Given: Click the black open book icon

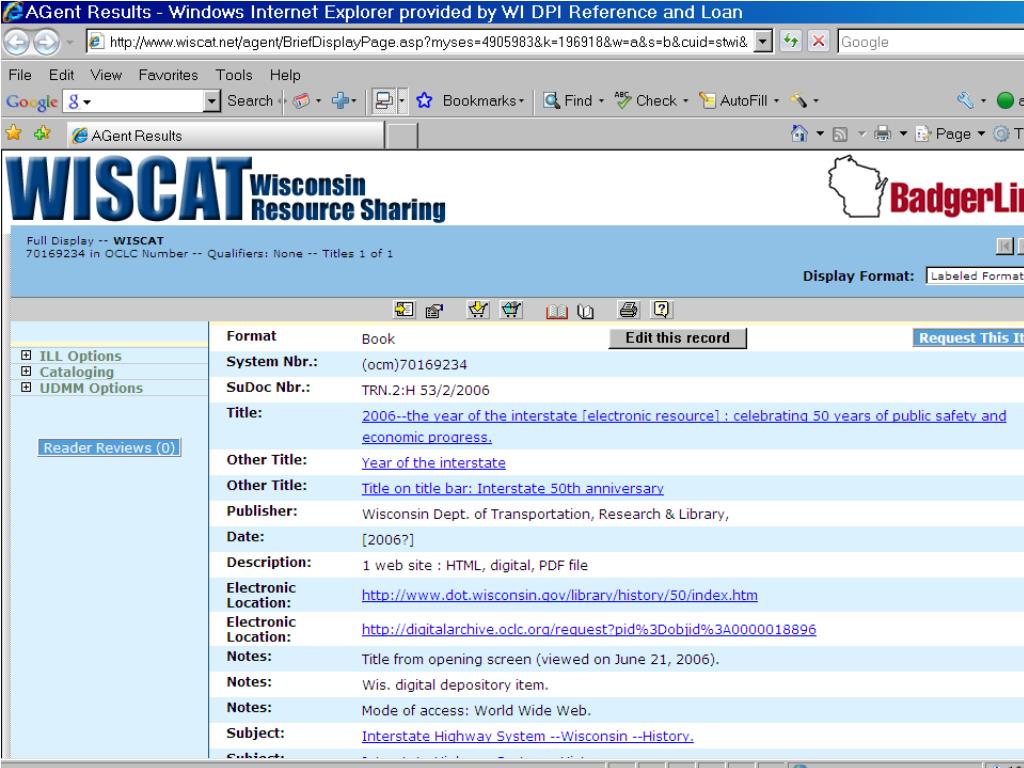Looking at the screenshot, I should [x=586, y=312].
